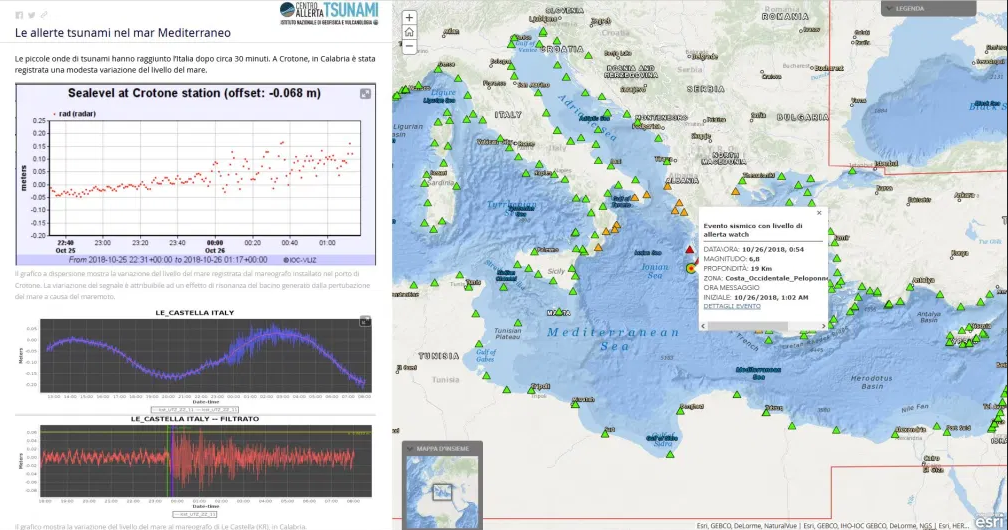Enlarge the Le Castella chart image
1008x530 pixels.
click(366, 322)
